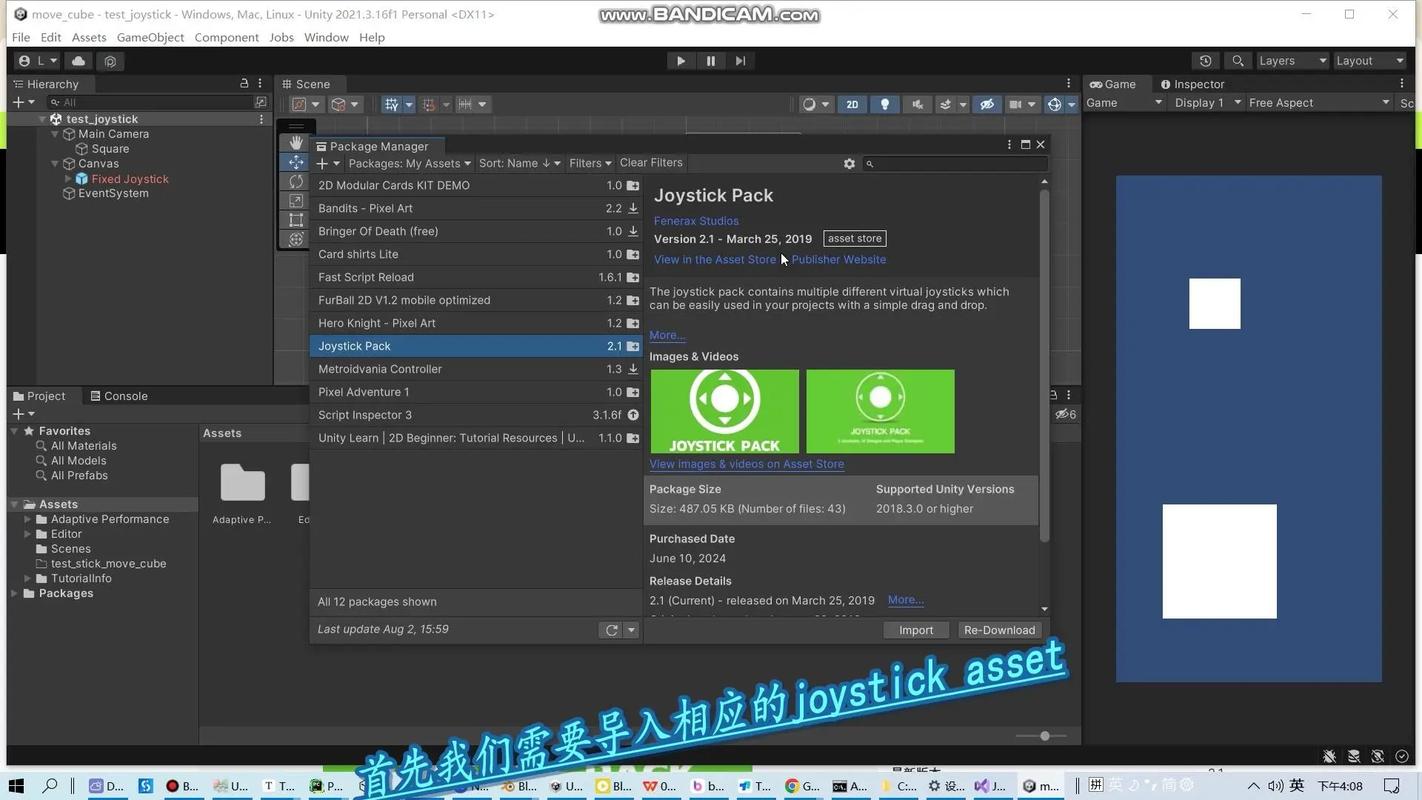Open the global search magnifier icon
The height and width of the screenshot is (800, 1422).
(x=1238, y=61)
